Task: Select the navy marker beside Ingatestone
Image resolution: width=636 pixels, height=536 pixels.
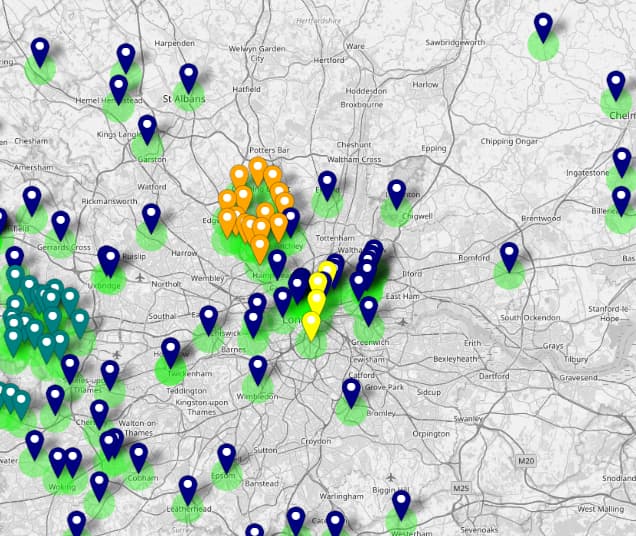Action: [x=622, y=161]
